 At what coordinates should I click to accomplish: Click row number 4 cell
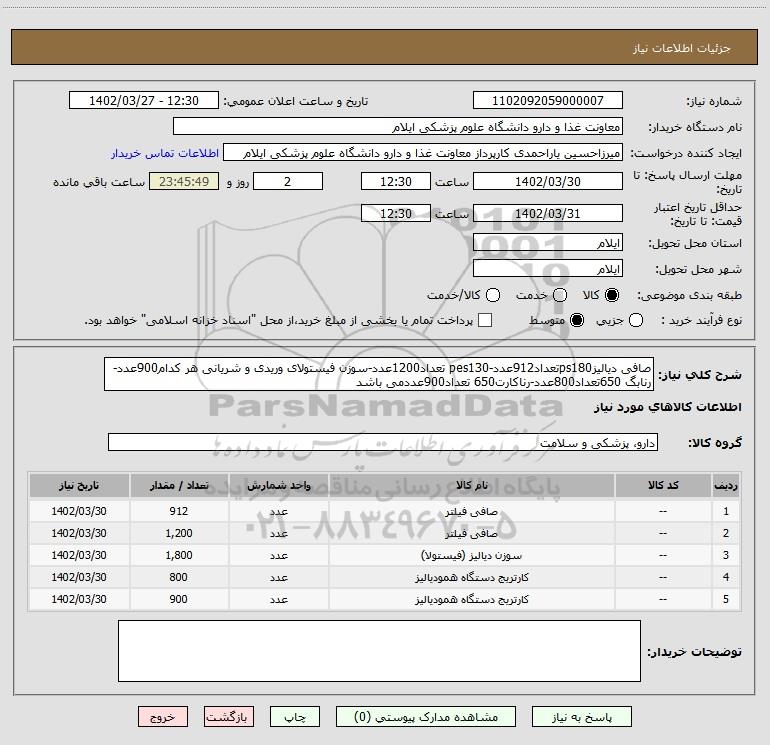click(726, 577)
